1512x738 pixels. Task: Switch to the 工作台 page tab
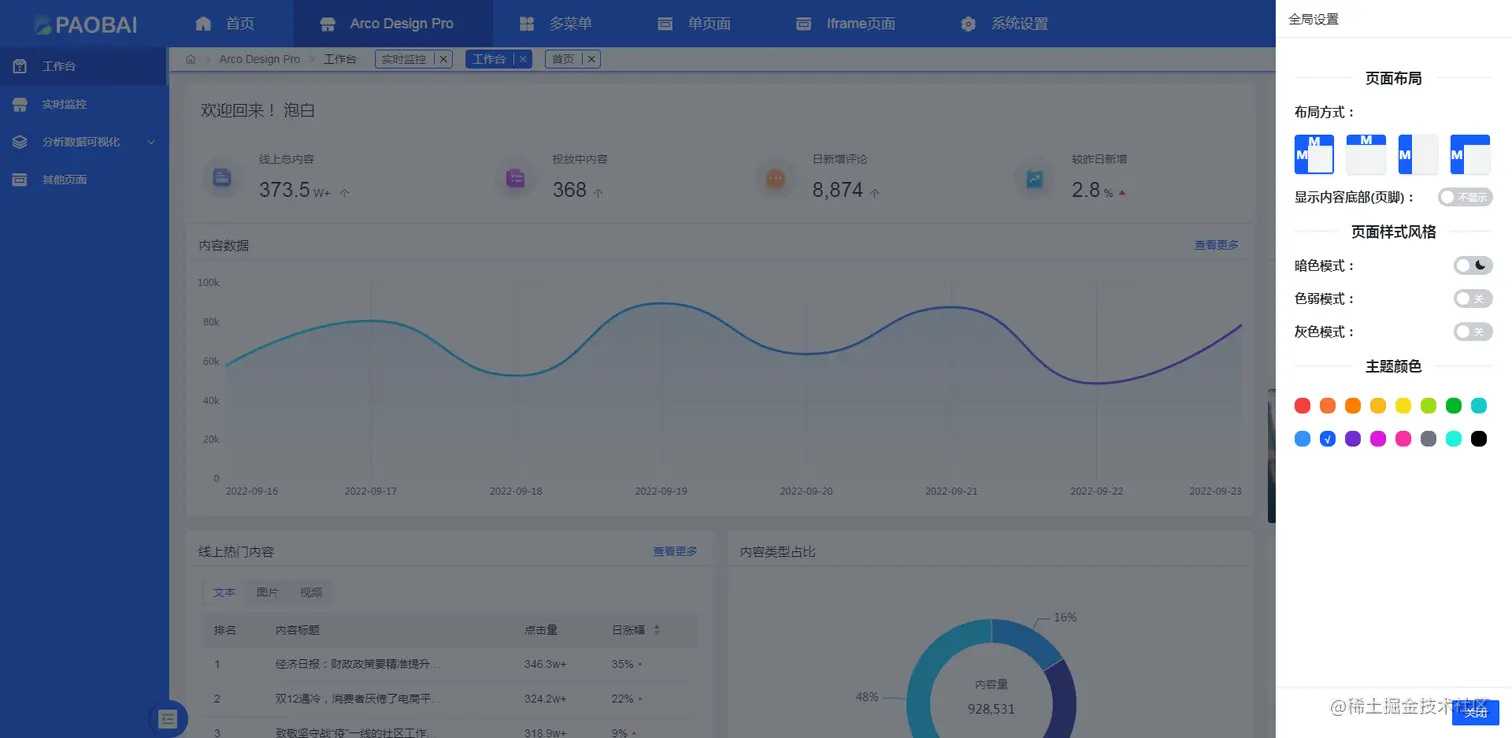pyautogui.click(x=489, y=59)
